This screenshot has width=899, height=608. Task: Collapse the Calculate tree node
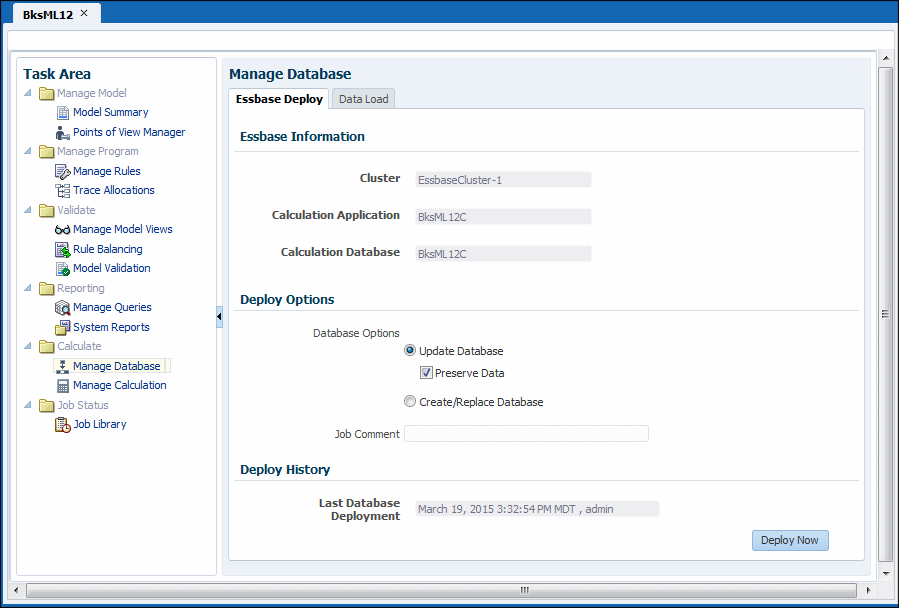click(28, 346)
